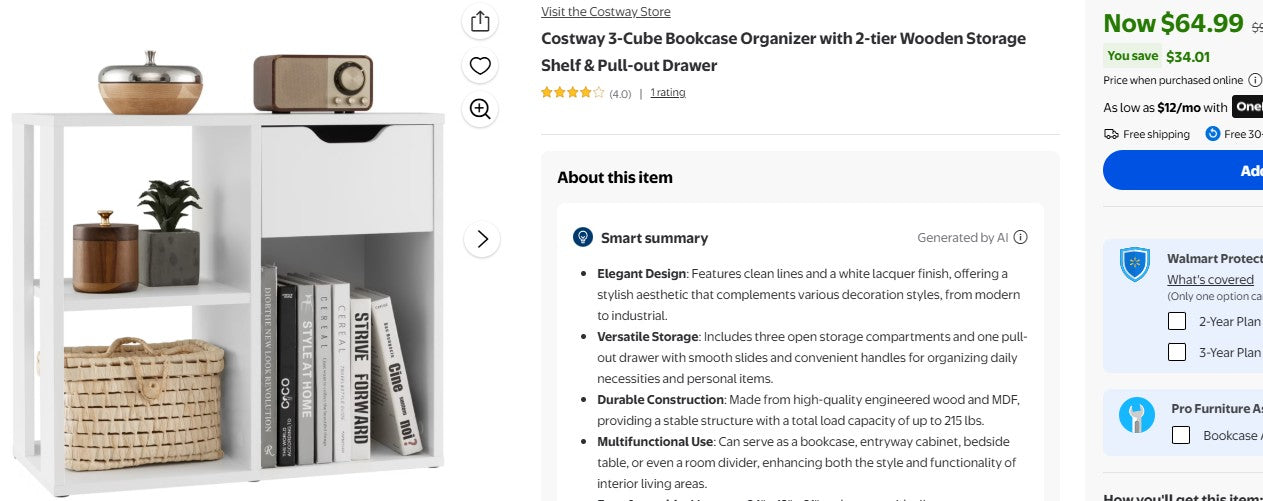
Task: Add item to list with heart icon
Action: click(x=480, y=66)
